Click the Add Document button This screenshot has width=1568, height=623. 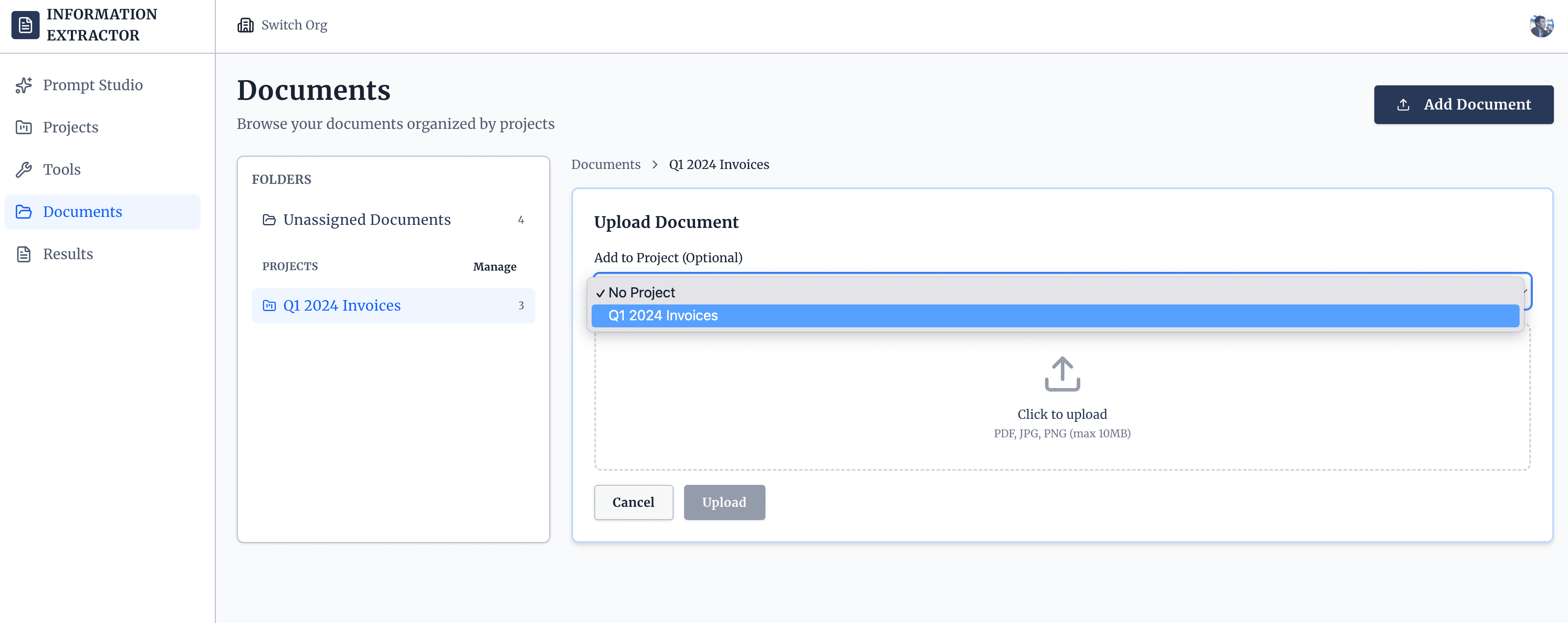[x=1463, y=104]
